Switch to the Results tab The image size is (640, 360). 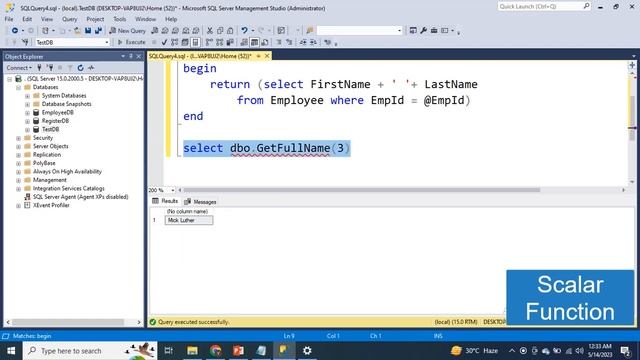coord(165,201)
